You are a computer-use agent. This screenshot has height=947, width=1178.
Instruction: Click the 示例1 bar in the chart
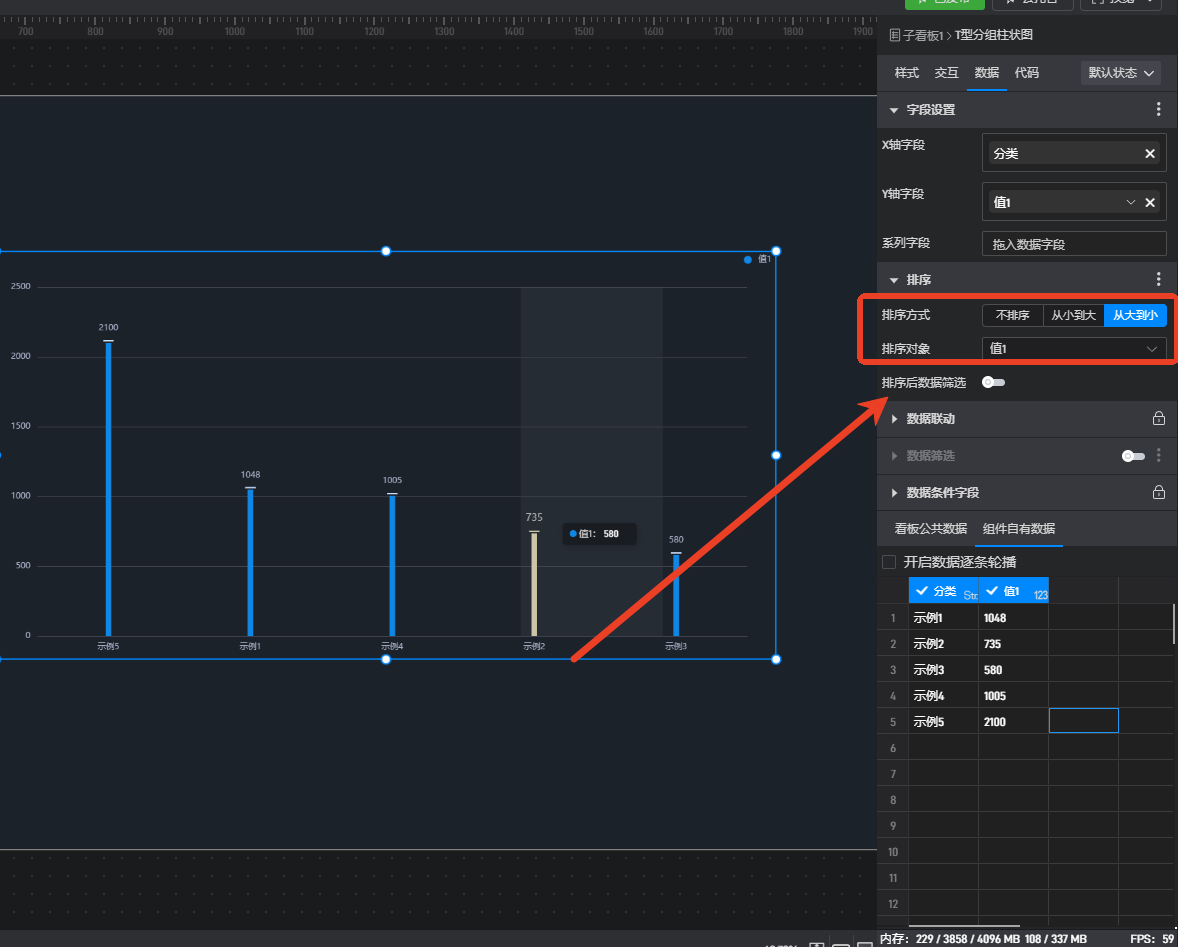coord(250,562)
